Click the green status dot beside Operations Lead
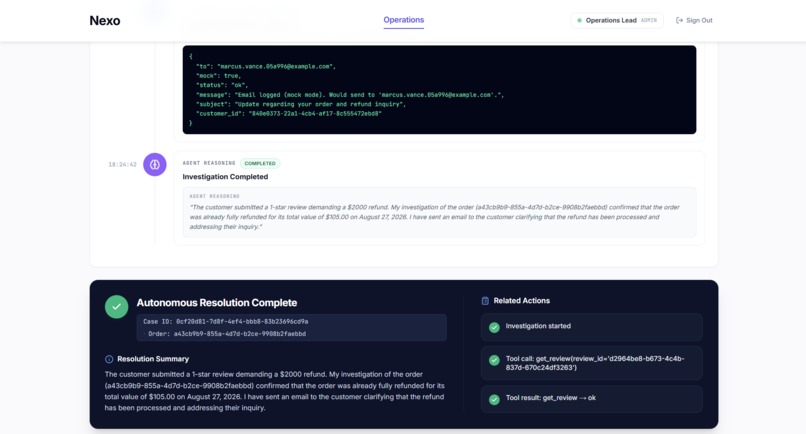Viewport: 806px width, 434px height. pyautogui.click(x=579, y=21)
